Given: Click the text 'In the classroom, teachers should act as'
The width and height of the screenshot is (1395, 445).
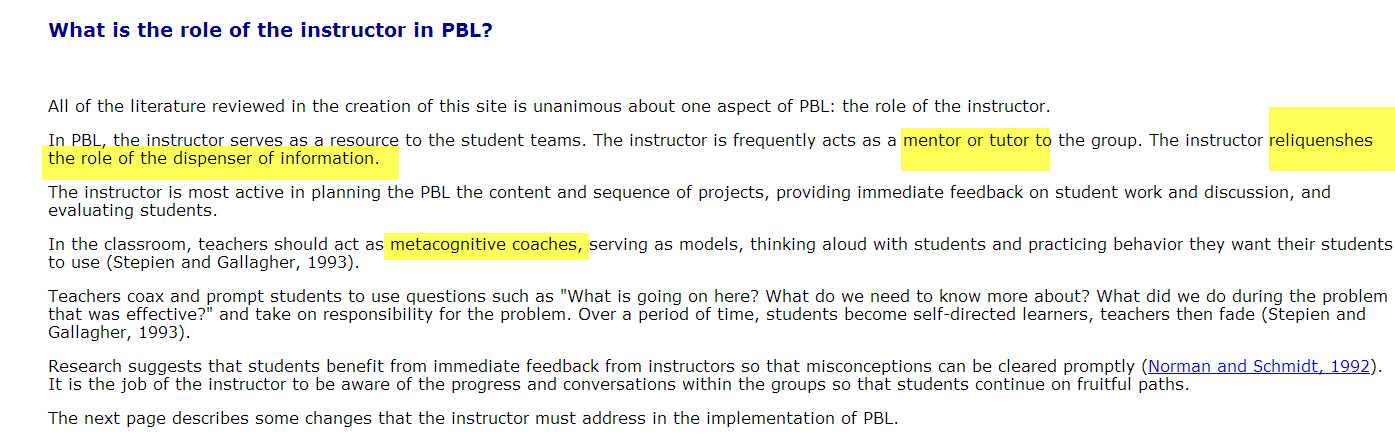Looking at the screenshot, I should (x=216, y=244).
